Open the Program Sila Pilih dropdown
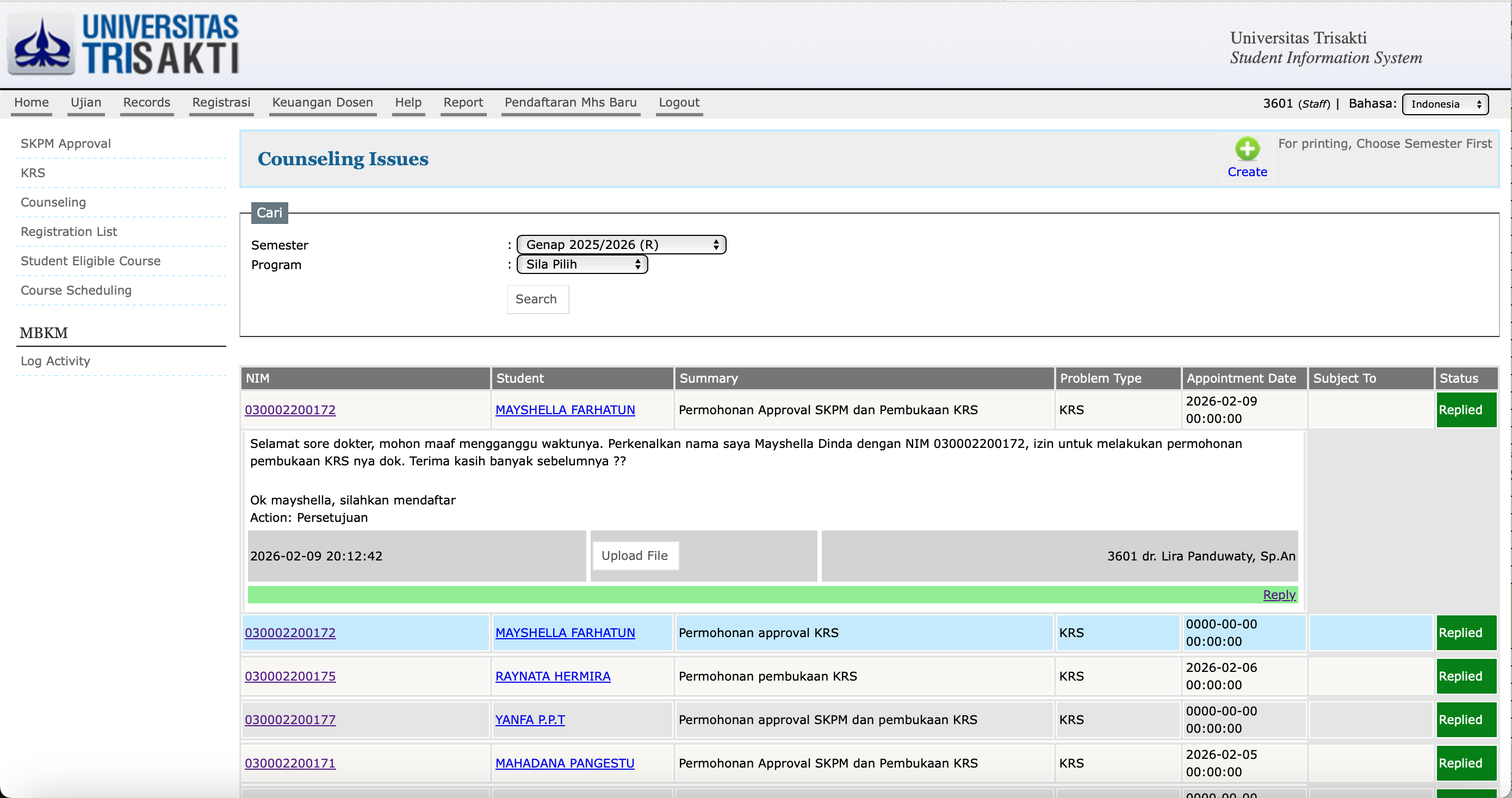The height and width of the screenshot is (798, 1512). pos(581,265)
